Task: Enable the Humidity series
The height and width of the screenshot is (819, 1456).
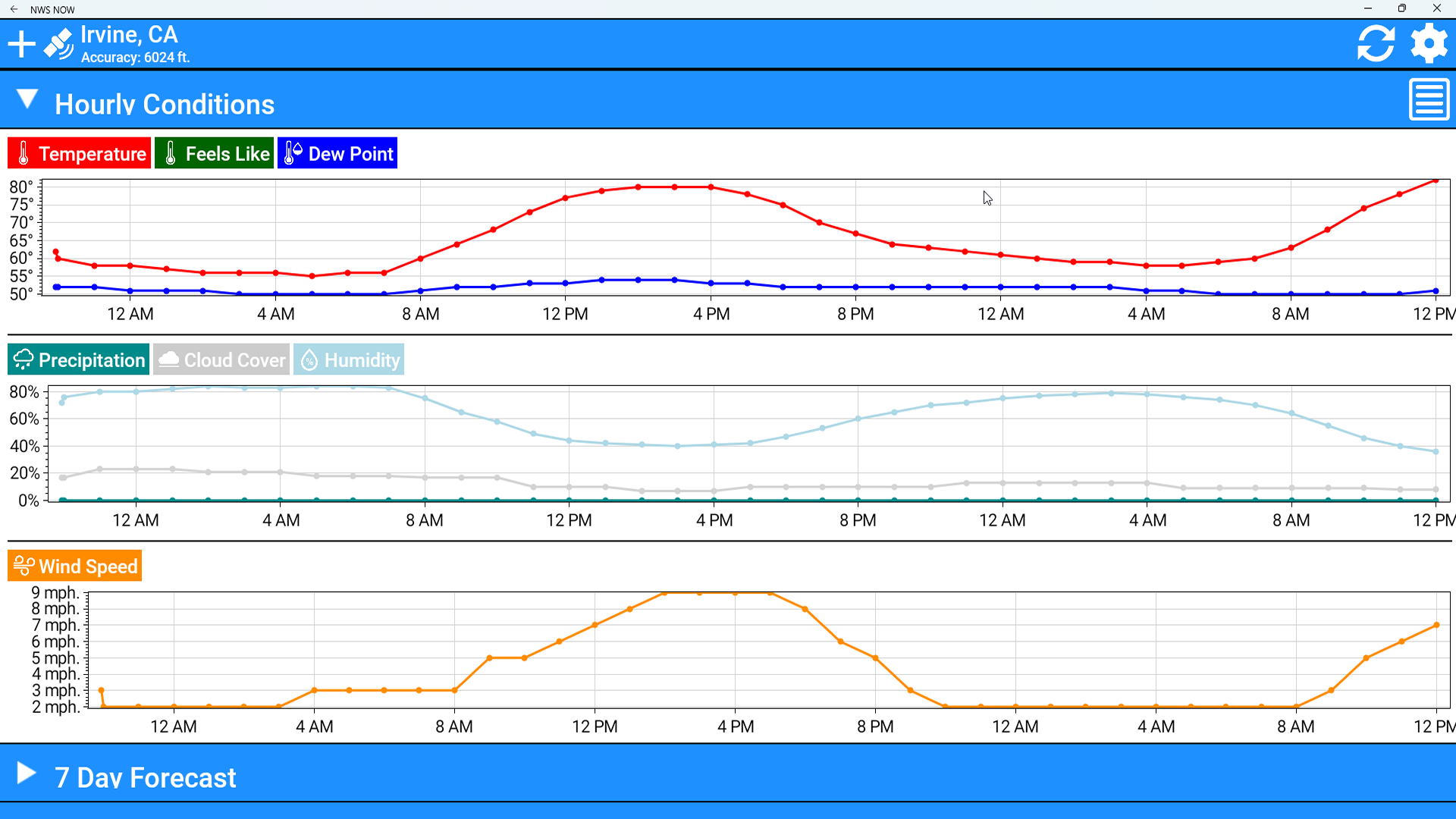Action: pyautogui.click(x=349, y=359)
